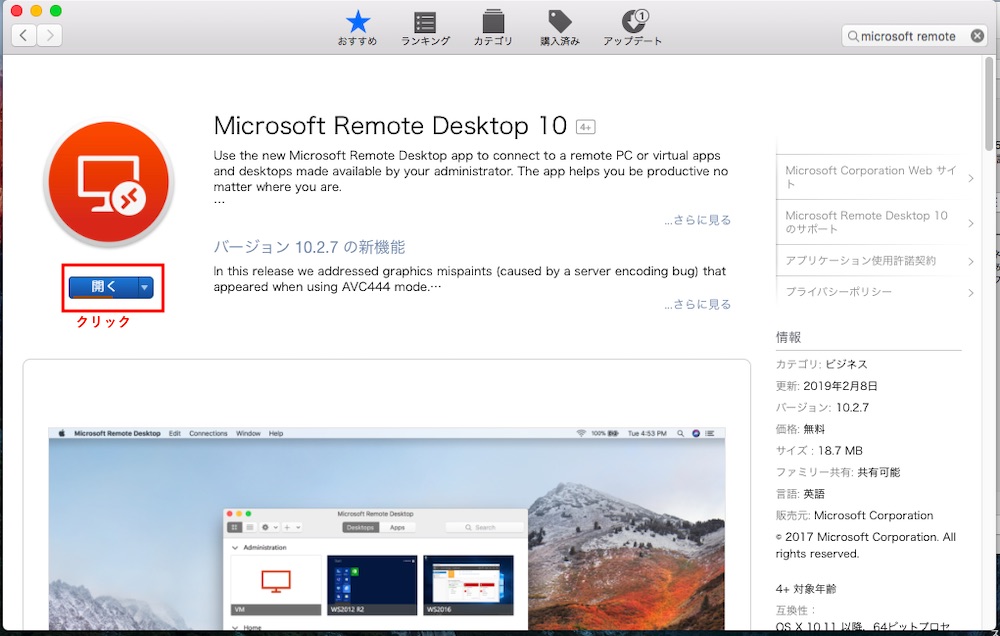The width and height of the screenshot is (1000, 636).
Task: Click the 情報 section heading
Action: point(788,337)
